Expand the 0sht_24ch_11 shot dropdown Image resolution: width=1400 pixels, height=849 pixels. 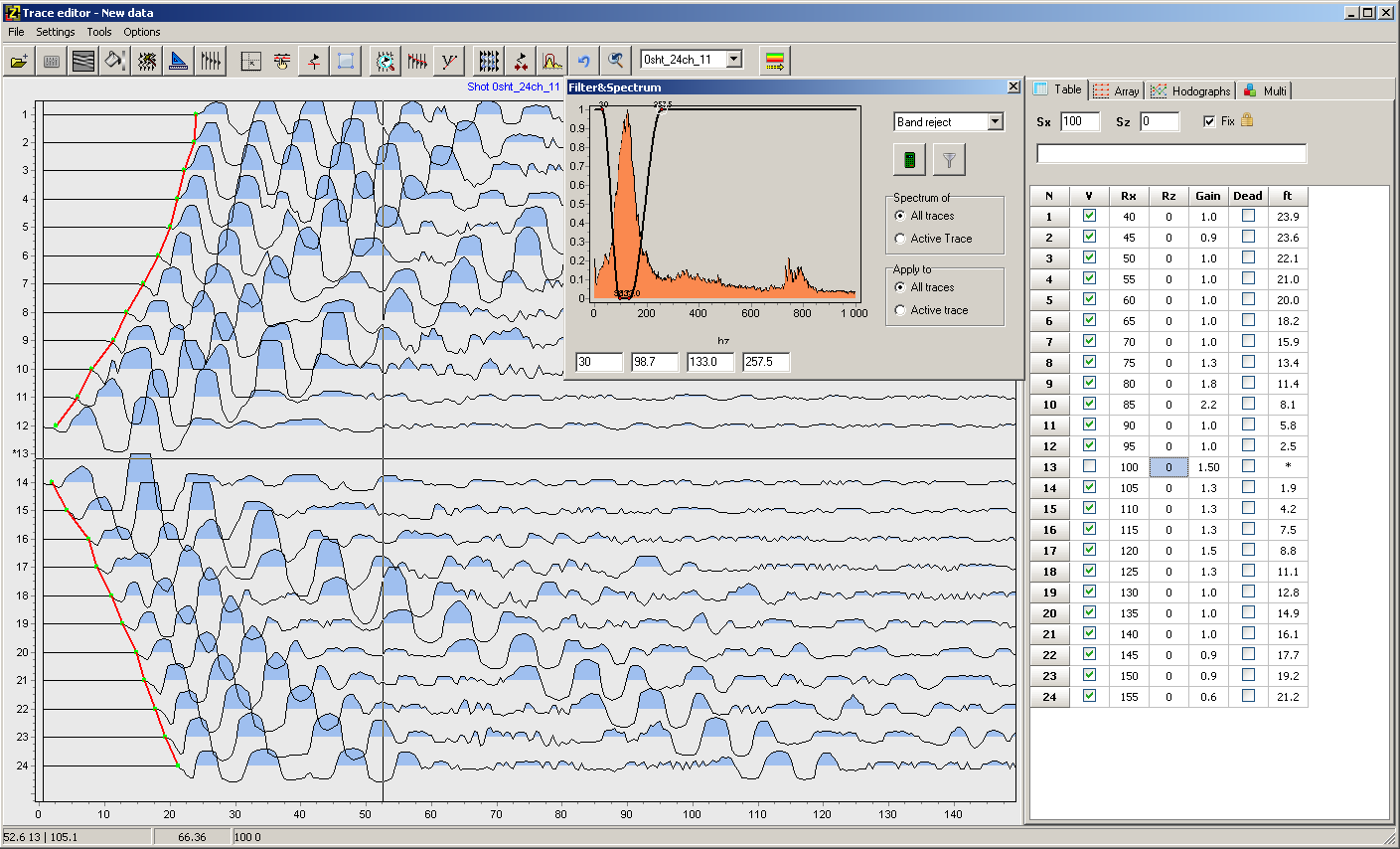click(x=734, y=60)
